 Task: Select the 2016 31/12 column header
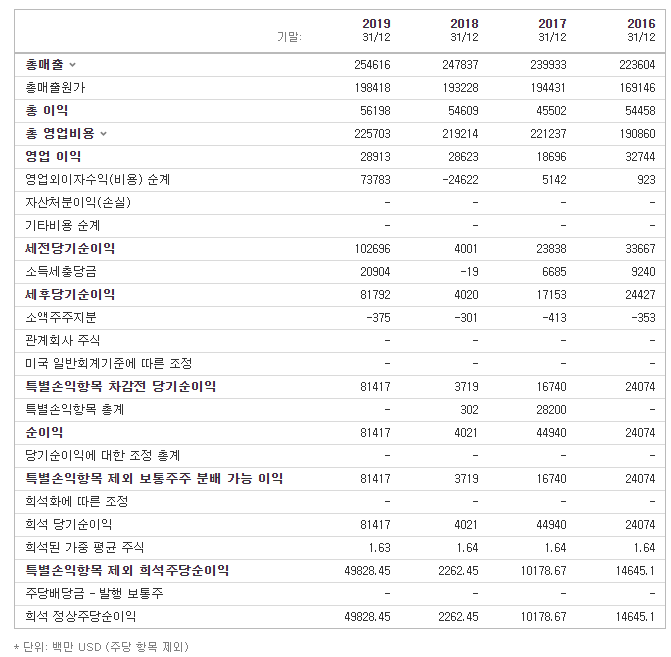tap(641, 30)
